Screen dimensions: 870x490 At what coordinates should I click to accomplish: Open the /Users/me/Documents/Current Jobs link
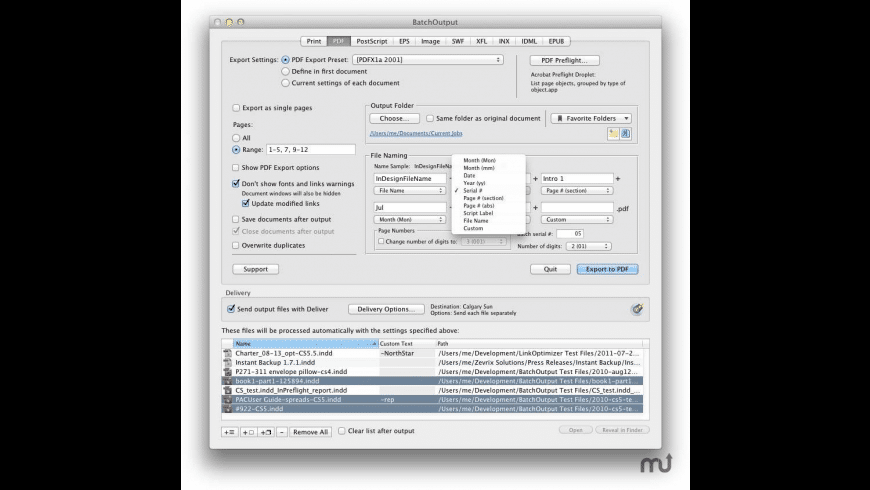(x=416, y=134)
